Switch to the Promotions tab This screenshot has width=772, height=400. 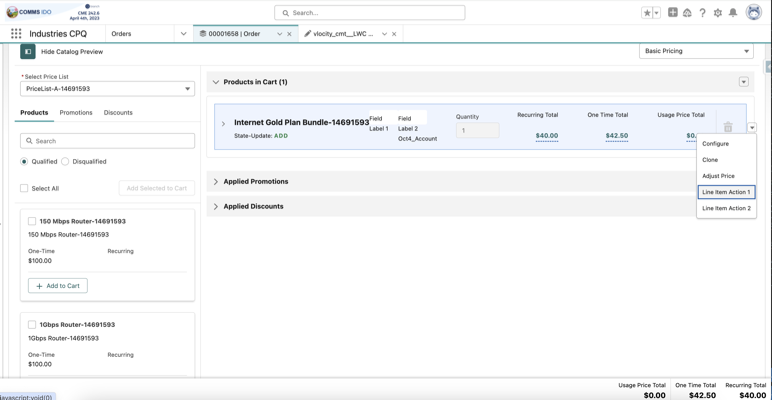coord(76,112)
